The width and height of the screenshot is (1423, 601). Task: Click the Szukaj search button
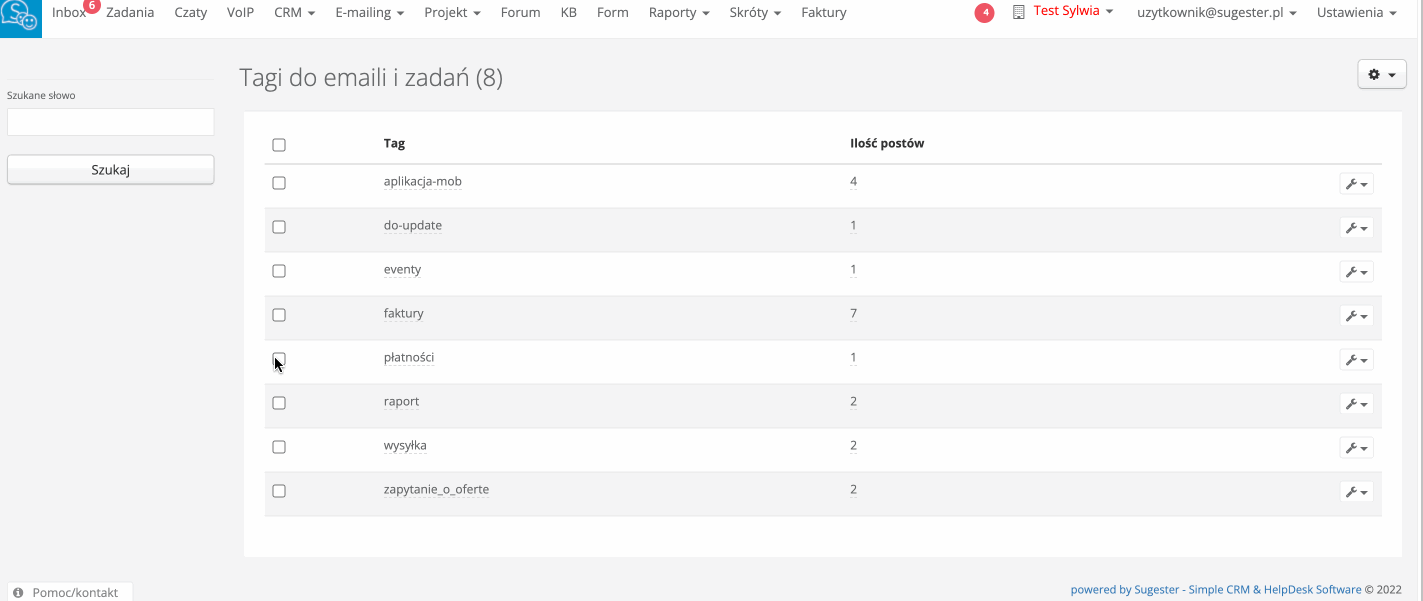111,170
